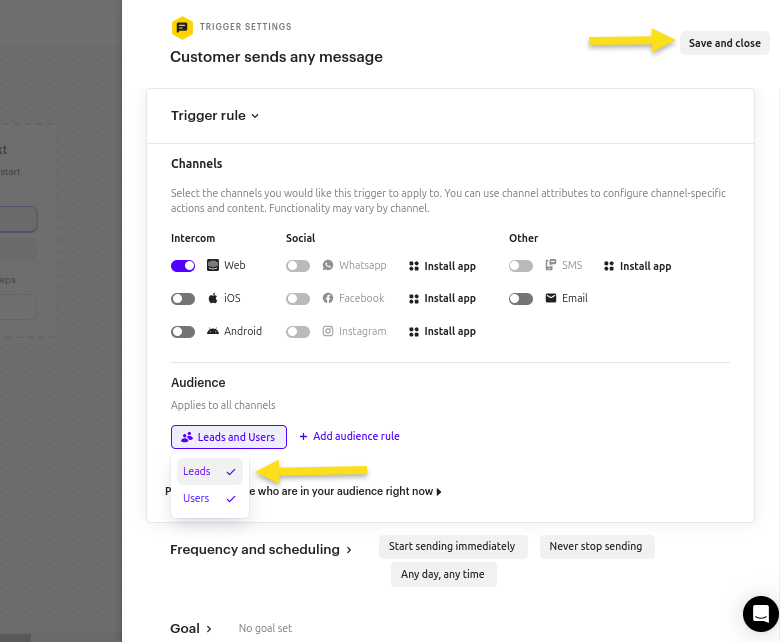The image size is (780, 642).
Task: Click the Instagram channel icon
Action: (328, 331)
